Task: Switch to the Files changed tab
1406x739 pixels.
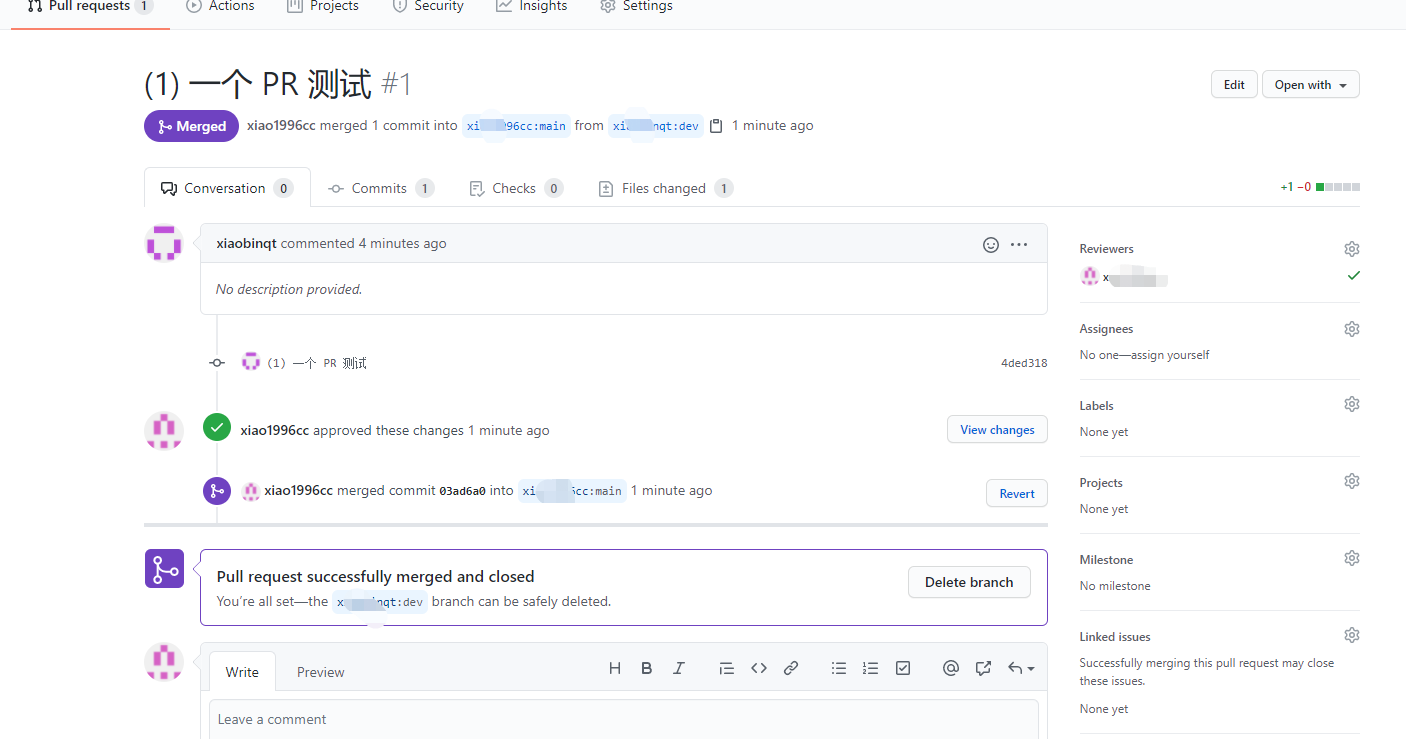Action: 664,188
